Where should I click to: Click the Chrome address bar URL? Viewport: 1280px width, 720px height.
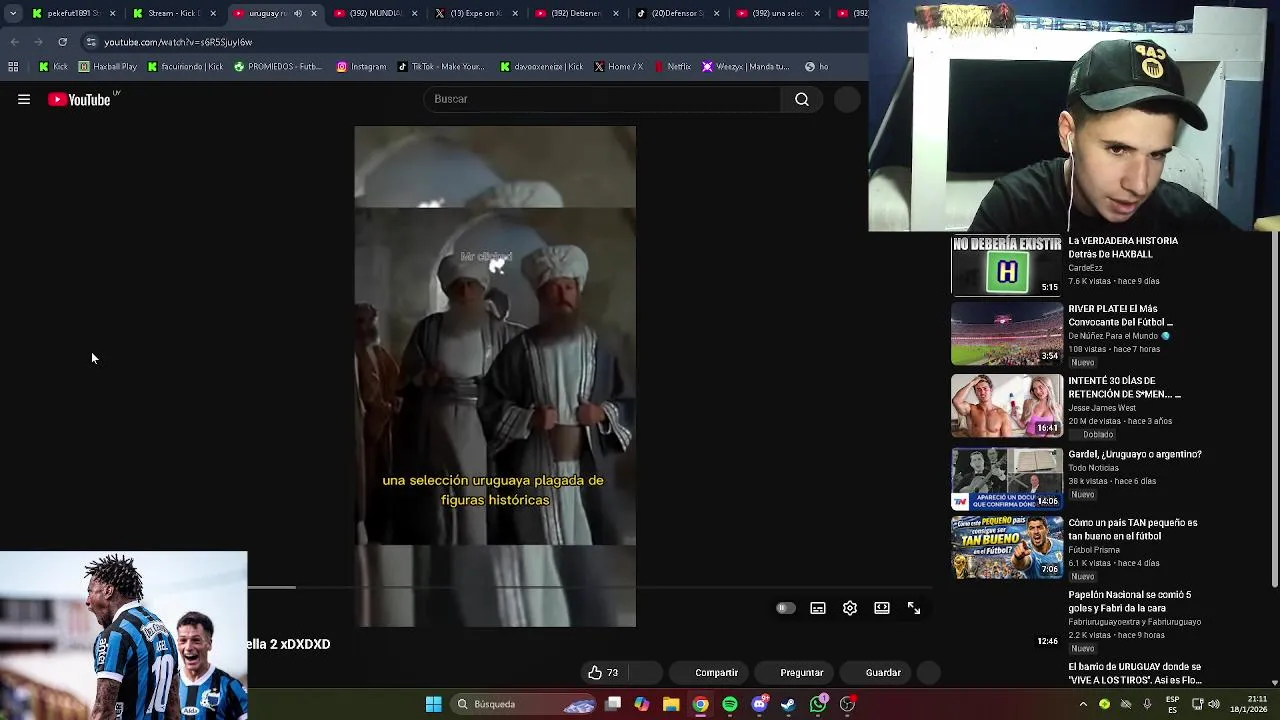(x=178, y=42)
